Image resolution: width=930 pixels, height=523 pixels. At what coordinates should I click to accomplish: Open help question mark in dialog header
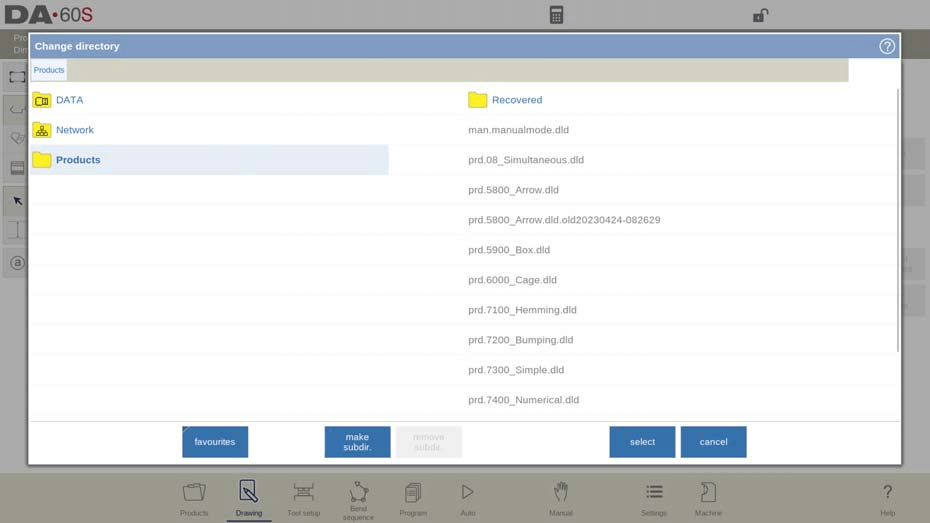pyautogui.click(x=886, y=46)
